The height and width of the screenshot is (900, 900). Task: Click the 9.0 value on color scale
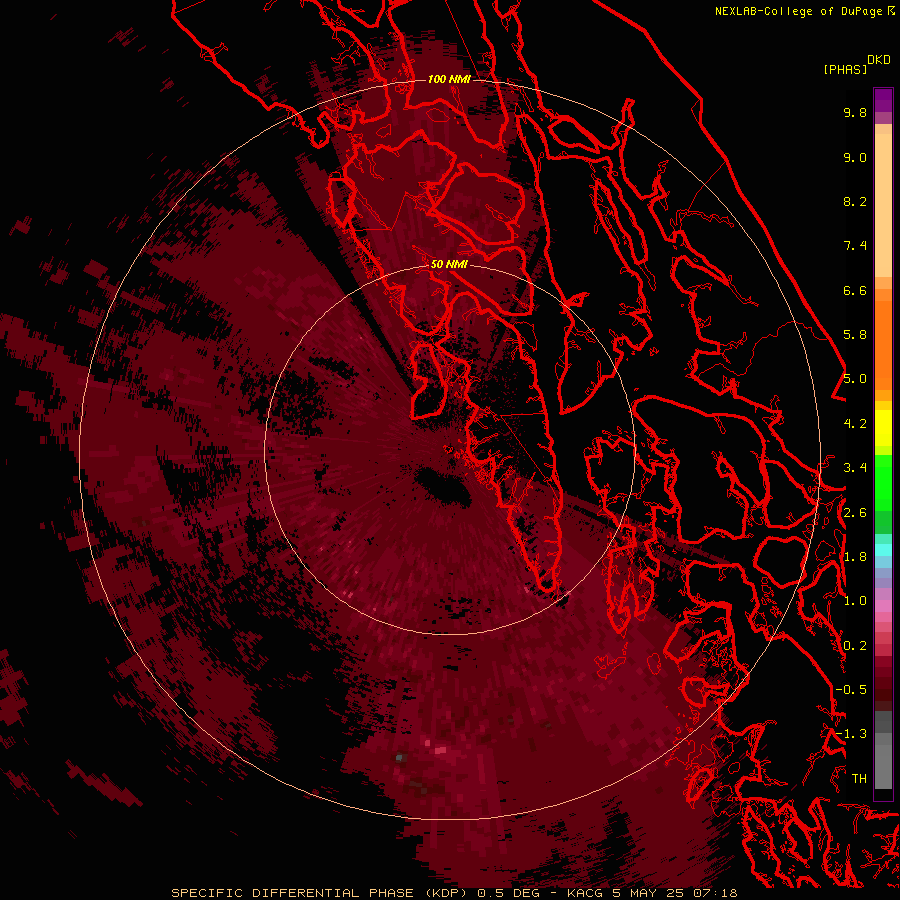coord(855,157)
